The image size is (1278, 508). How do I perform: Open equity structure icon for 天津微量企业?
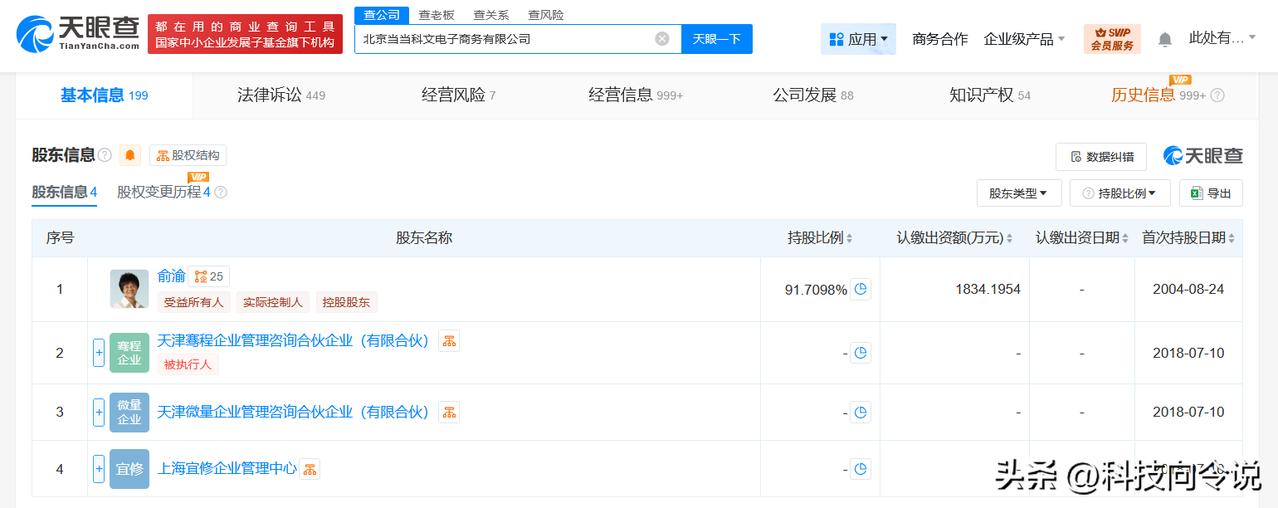click(x=449, y=412)
